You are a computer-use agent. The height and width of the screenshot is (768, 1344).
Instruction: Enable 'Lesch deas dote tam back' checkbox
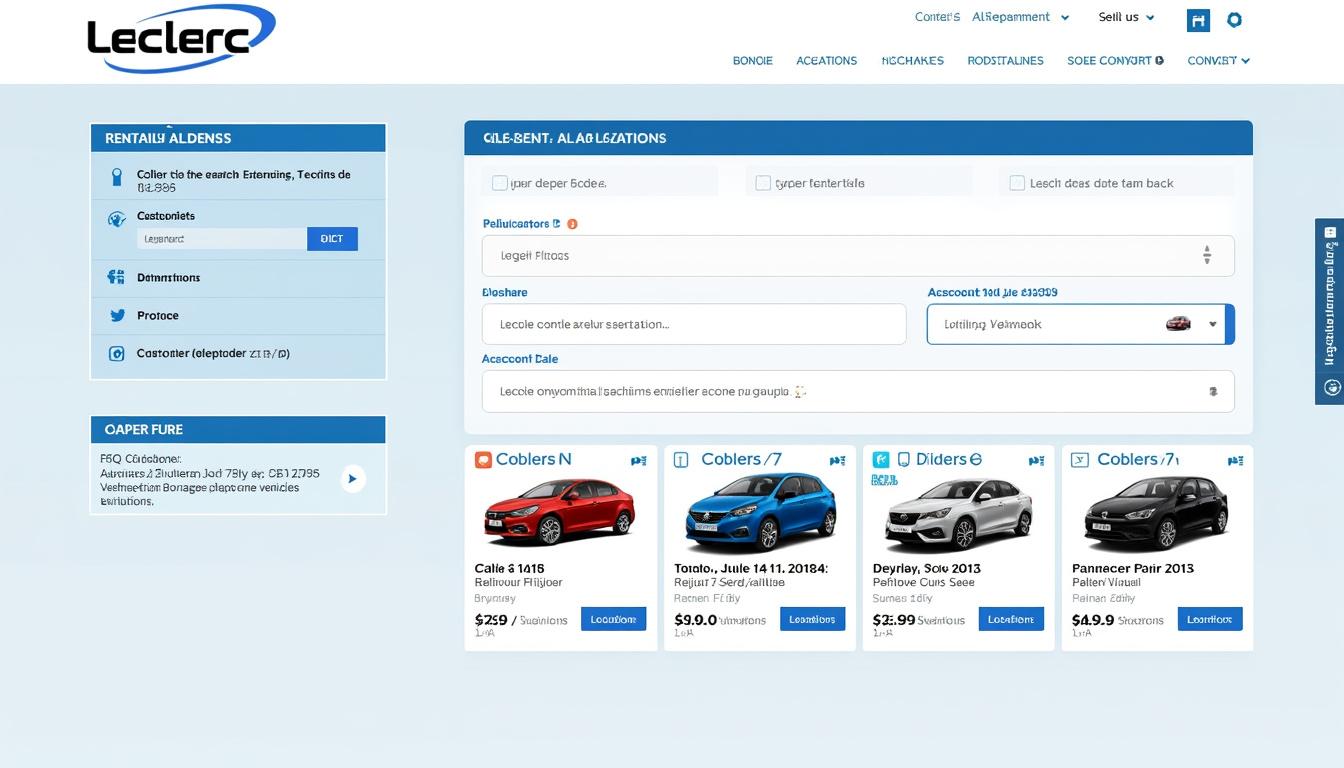[1017, 183]
